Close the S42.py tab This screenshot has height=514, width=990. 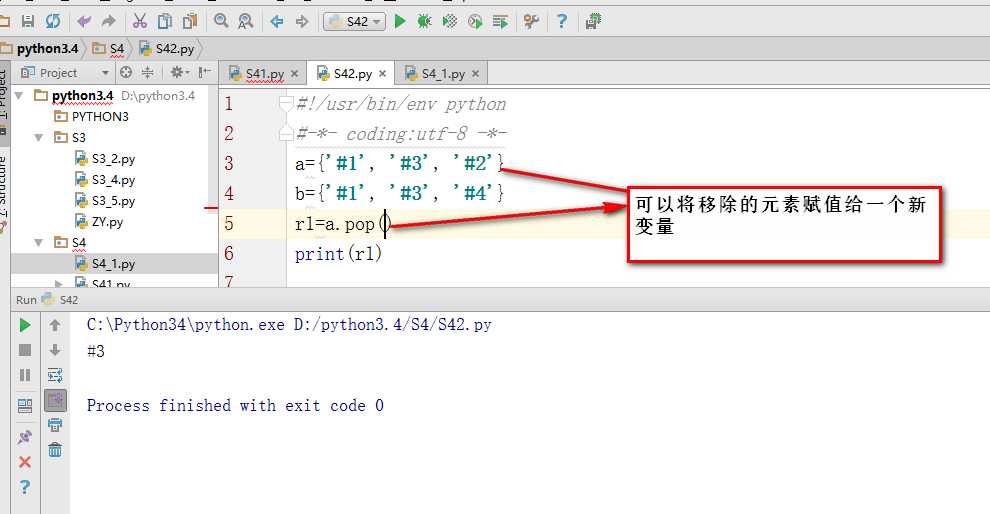[382, 74]
